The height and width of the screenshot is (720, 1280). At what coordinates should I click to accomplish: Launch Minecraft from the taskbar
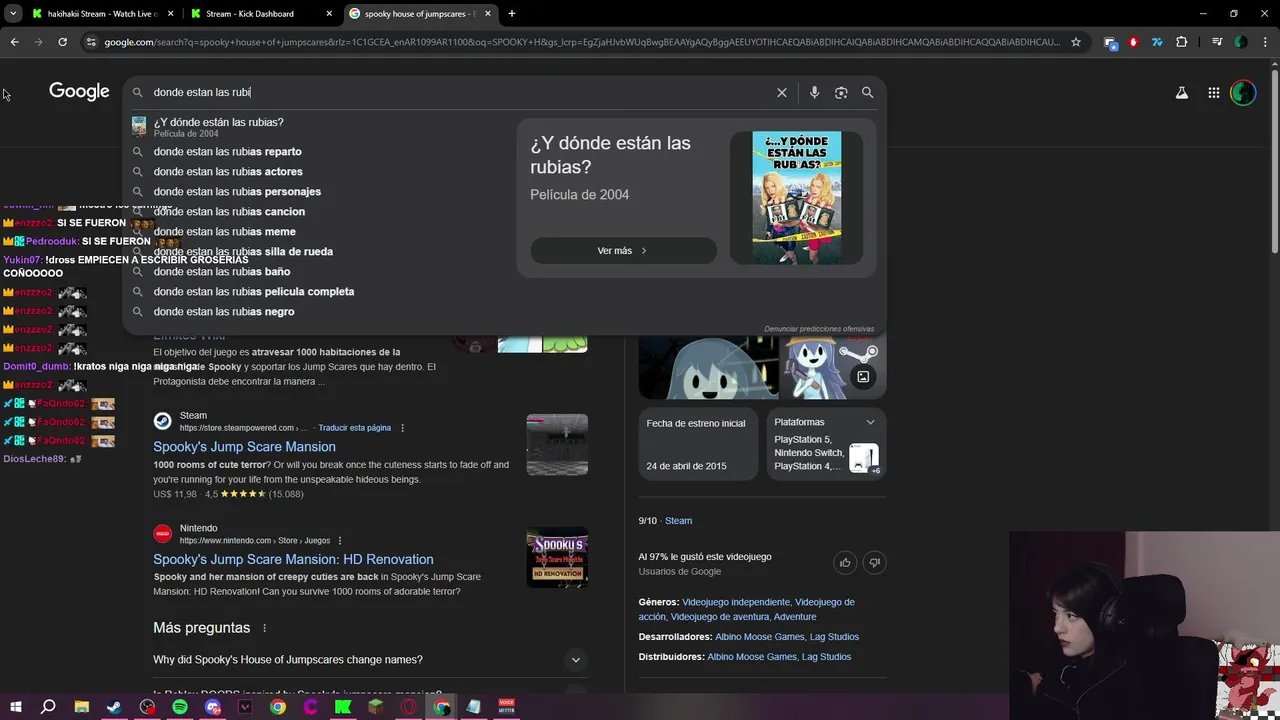coord(375,707)
